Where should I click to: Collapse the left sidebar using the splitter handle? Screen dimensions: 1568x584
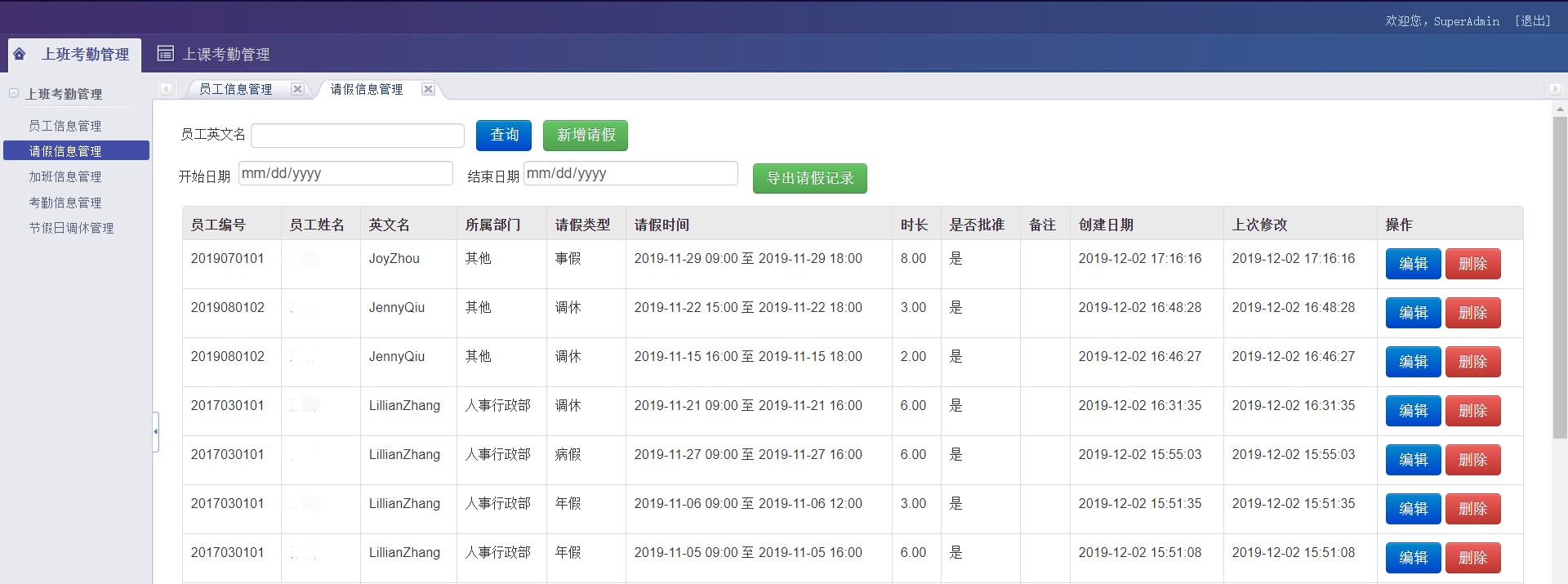pos(155,430)
